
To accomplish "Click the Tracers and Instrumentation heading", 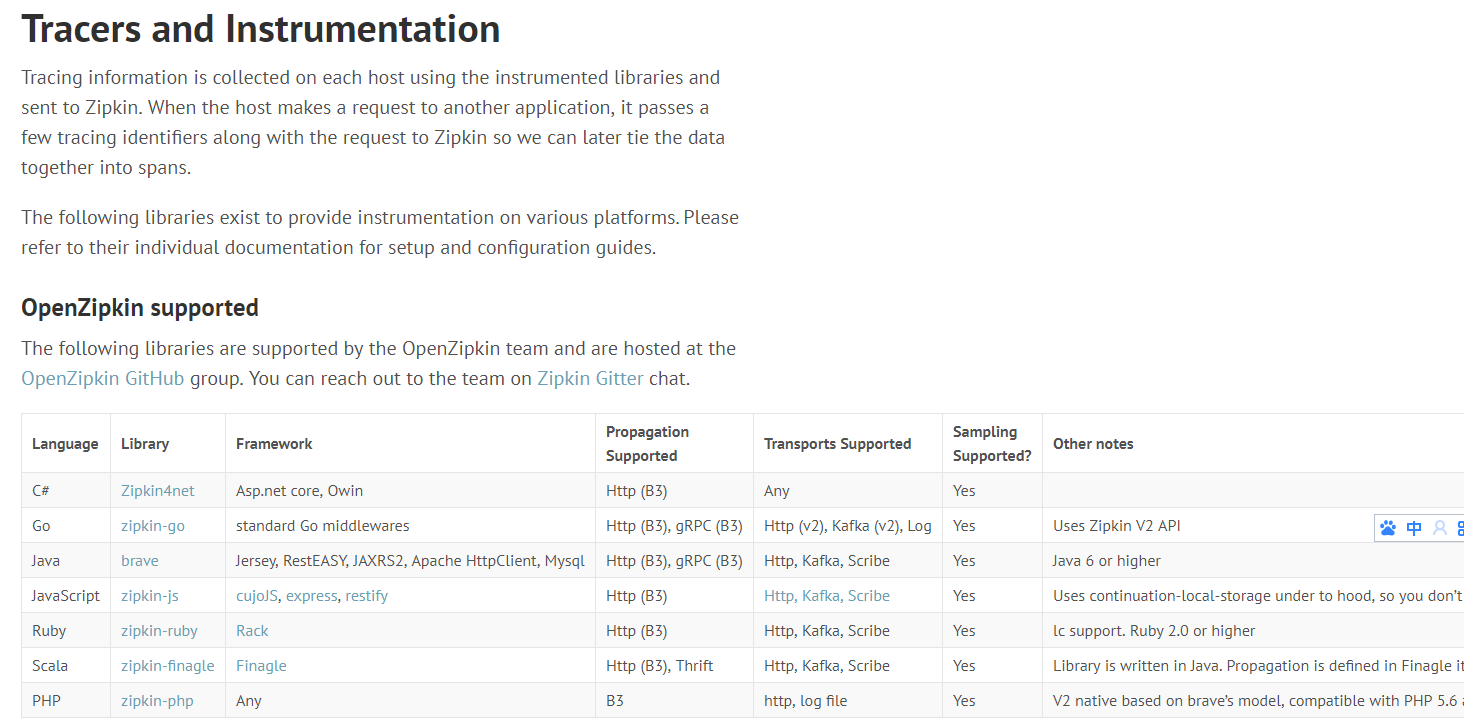I will pos(261,30).
